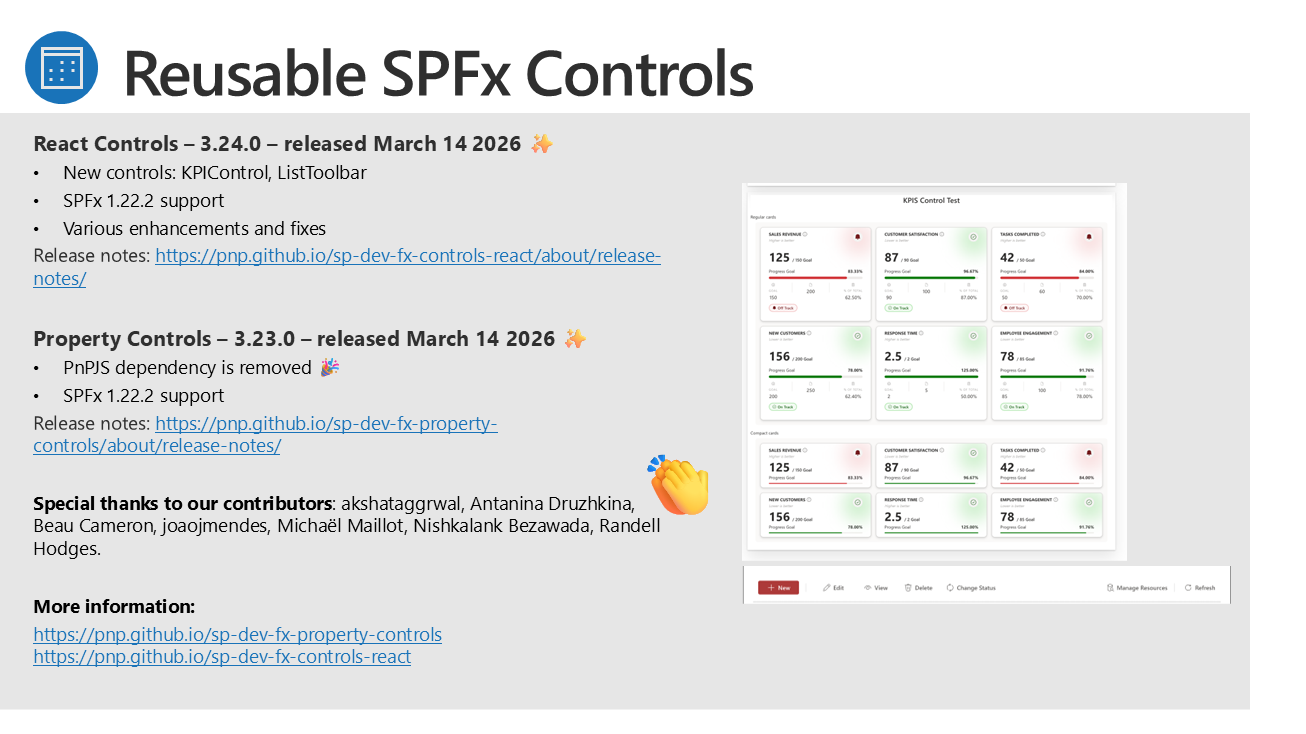
Task: Click the alert bell in the regular Sales Revenue card
Action: [857, 237]
